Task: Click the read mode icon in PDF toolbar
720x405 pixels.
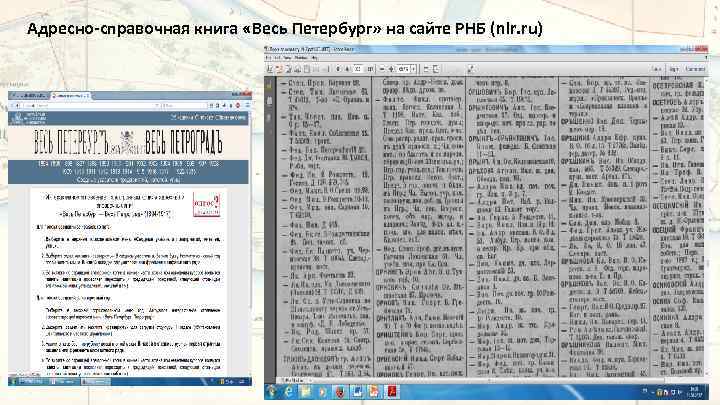Action: (471, 69)
